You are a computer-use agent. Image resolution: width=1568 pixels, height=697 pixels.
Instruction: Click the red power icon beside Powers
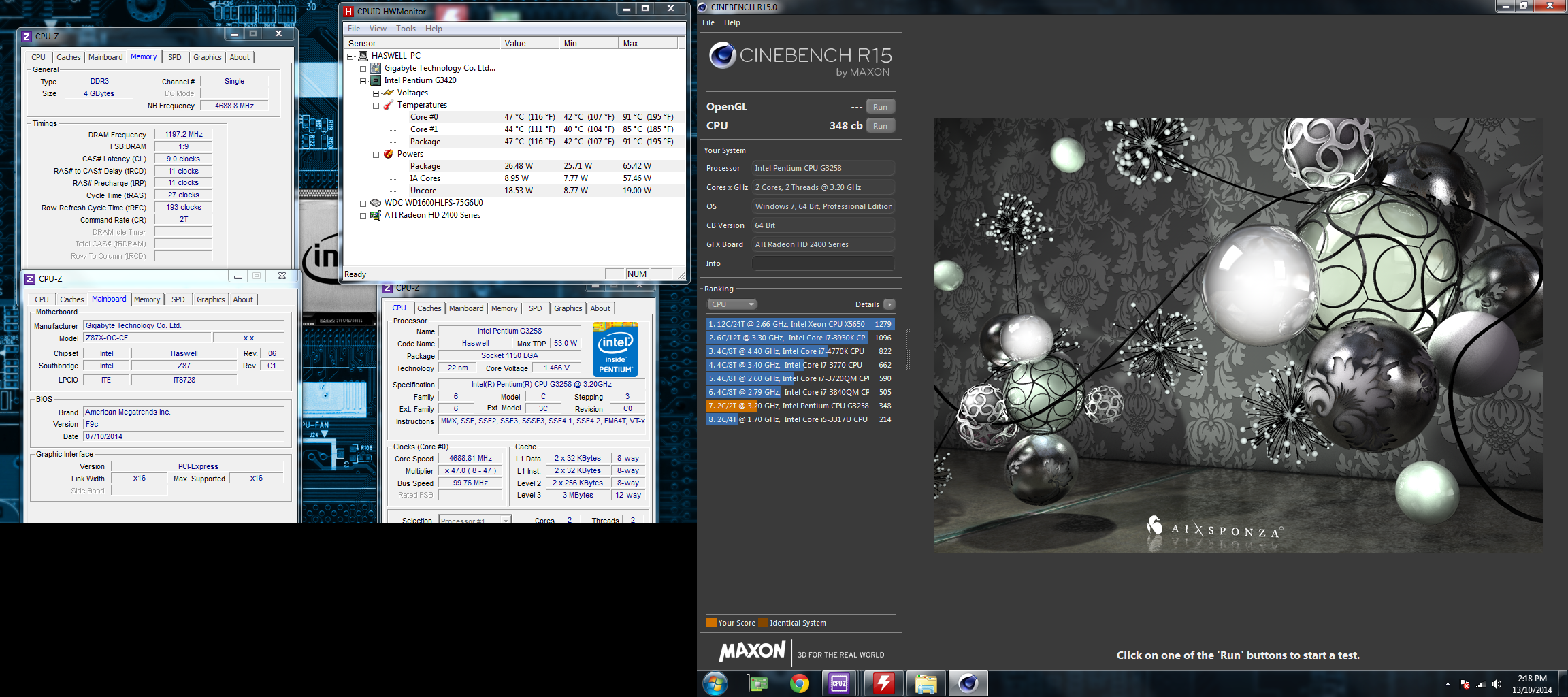tap(389, 154)
